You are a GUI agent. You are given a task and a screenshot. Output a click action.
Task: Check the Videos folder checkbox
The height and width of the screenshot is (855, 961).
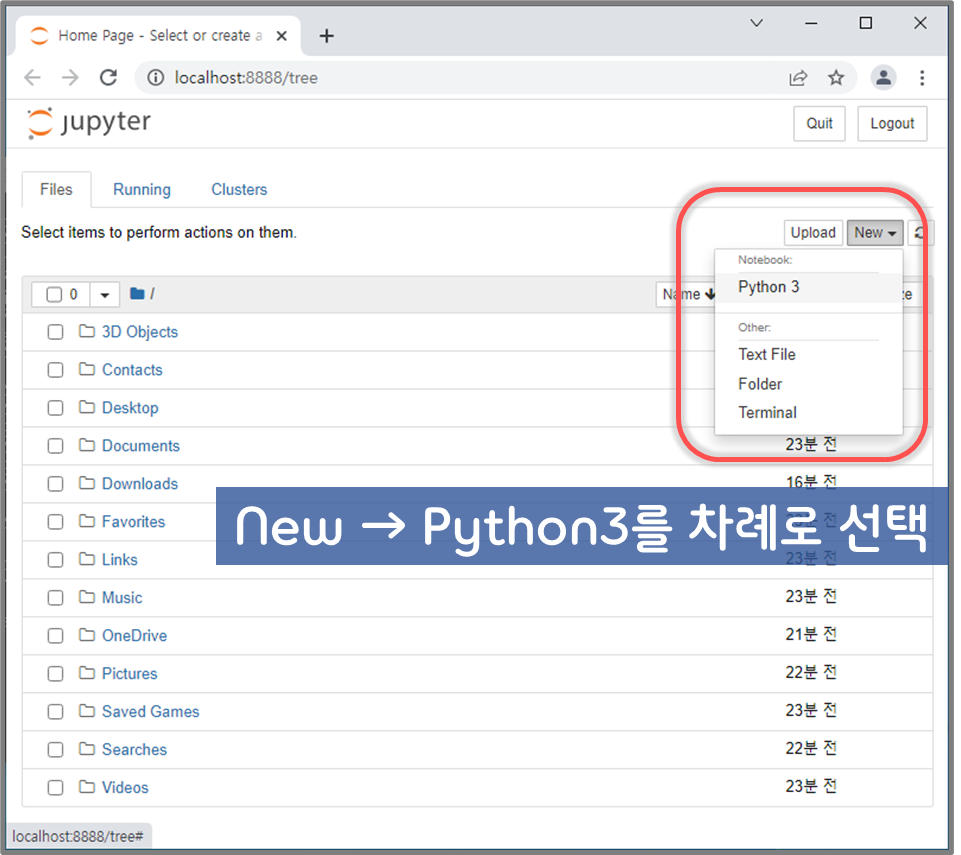(56, 788)
